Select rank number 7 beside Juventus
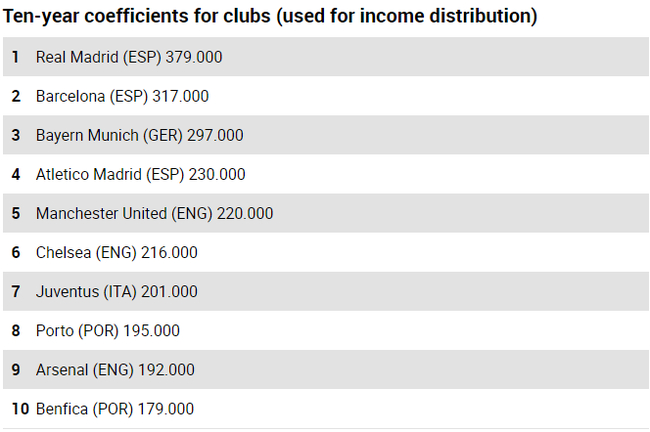The height and width of the screenshot is (432, 650). [15, 292]
